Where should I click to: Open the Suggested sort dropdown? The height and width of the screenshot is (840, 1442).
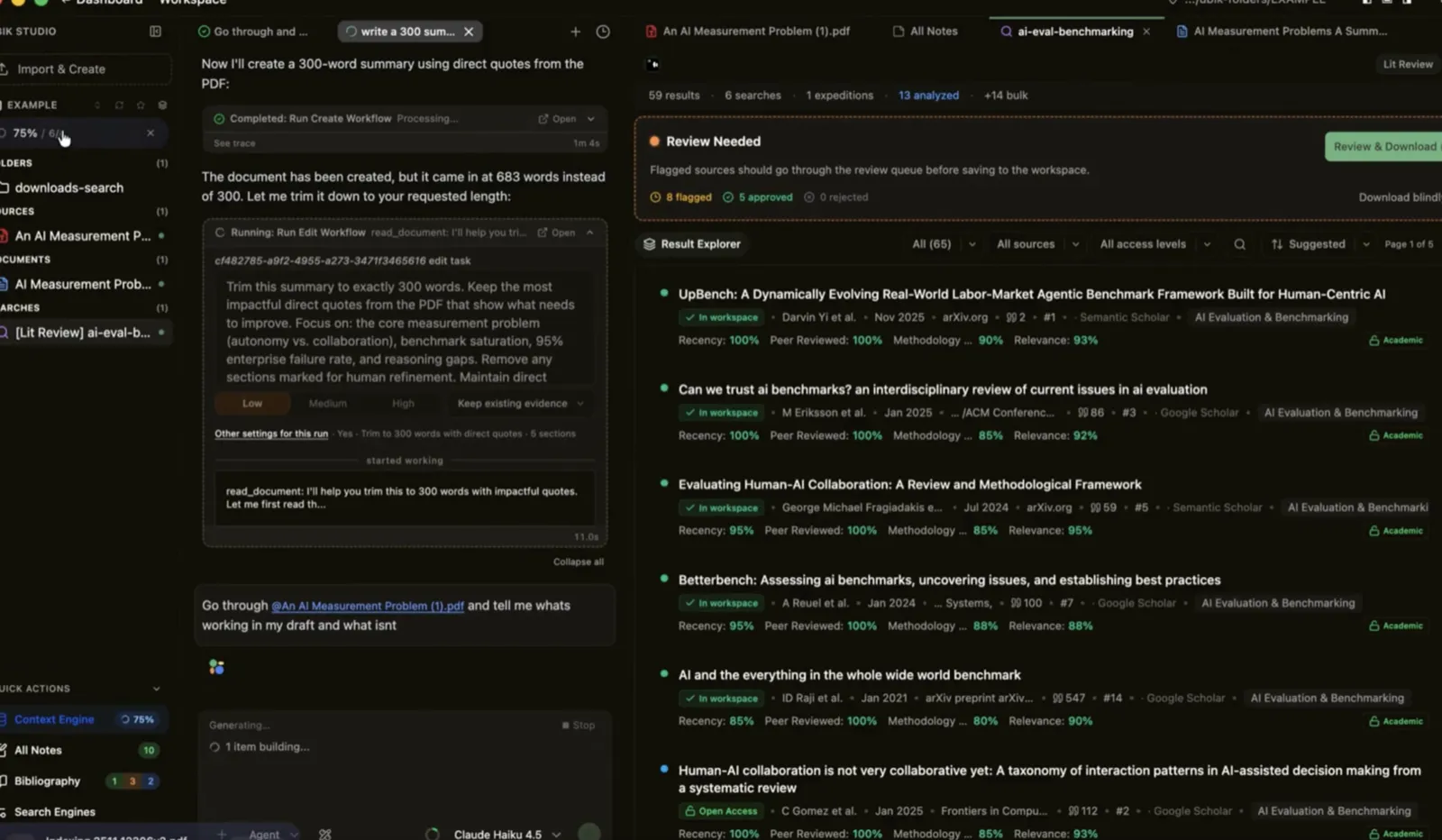(x=1320, y=244)
